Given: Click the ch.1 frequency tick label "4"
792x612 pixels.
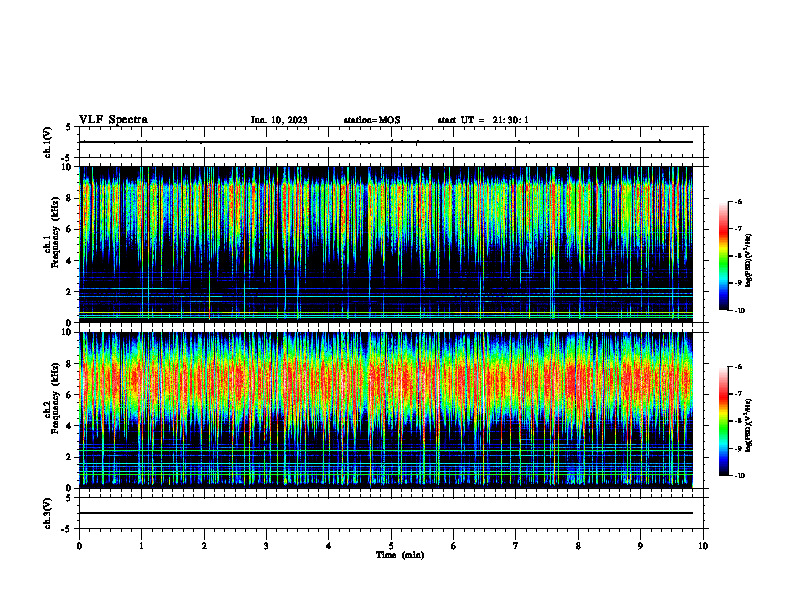Looking at the screenshot, I should click(69, 261).
